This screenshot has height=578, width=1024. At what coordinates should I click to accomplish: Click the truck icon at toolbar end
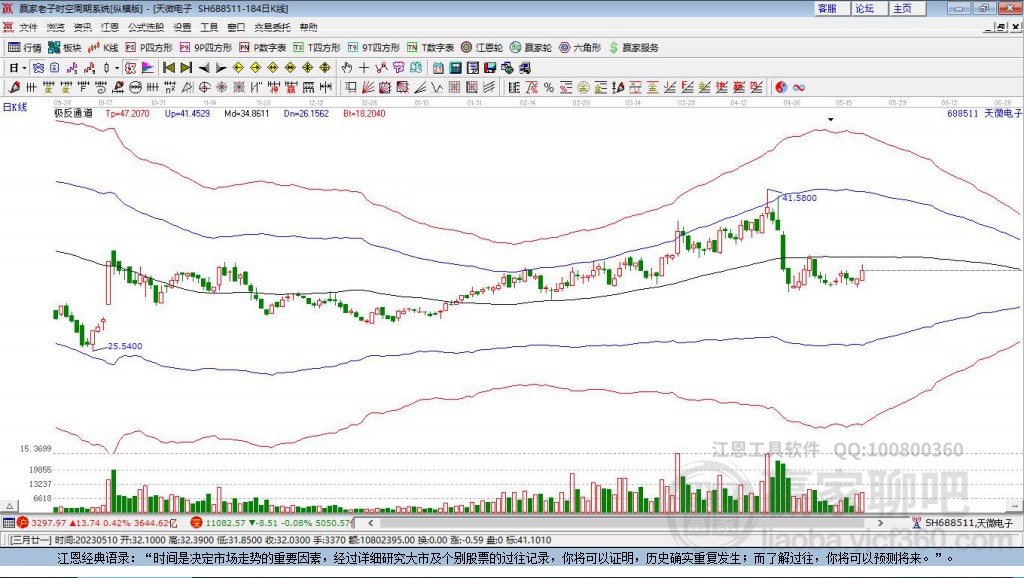pyautogui.click(x=525, y=68)
